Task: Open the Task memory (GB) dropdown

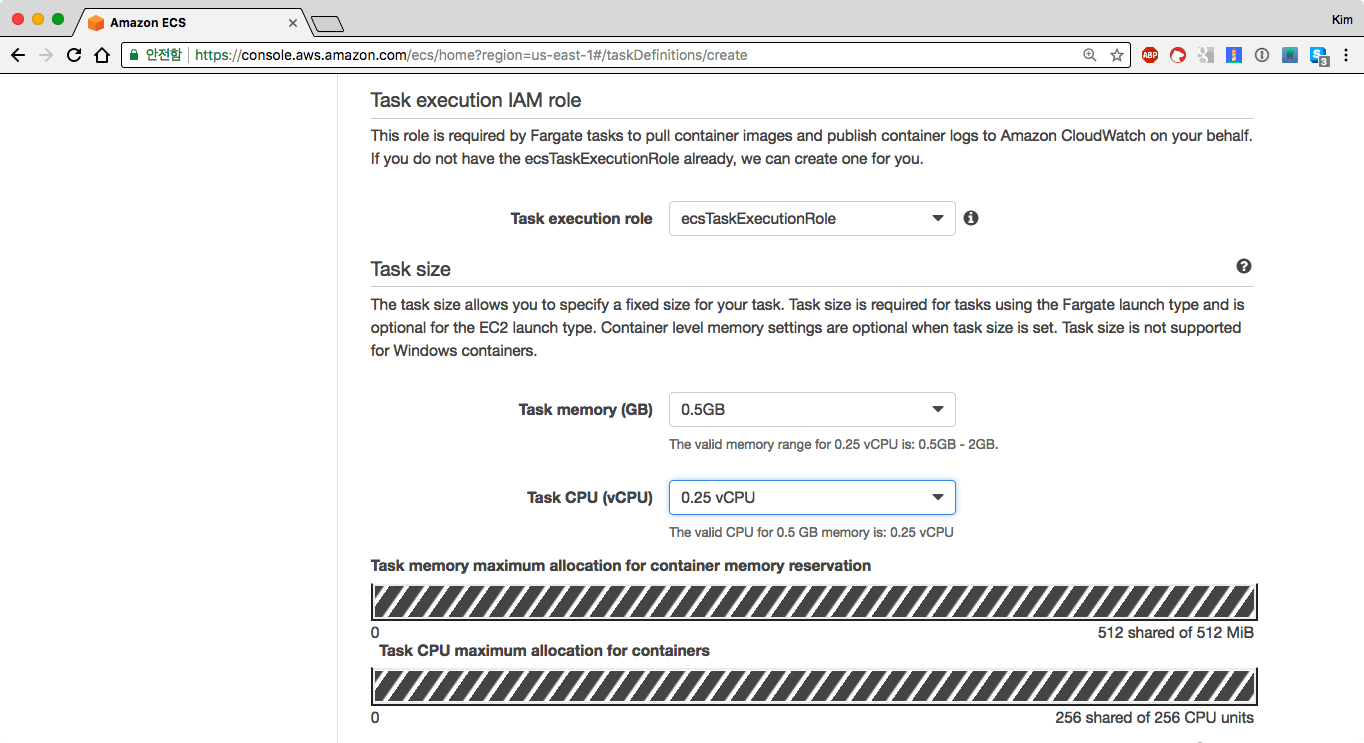Action: point(811,409)
